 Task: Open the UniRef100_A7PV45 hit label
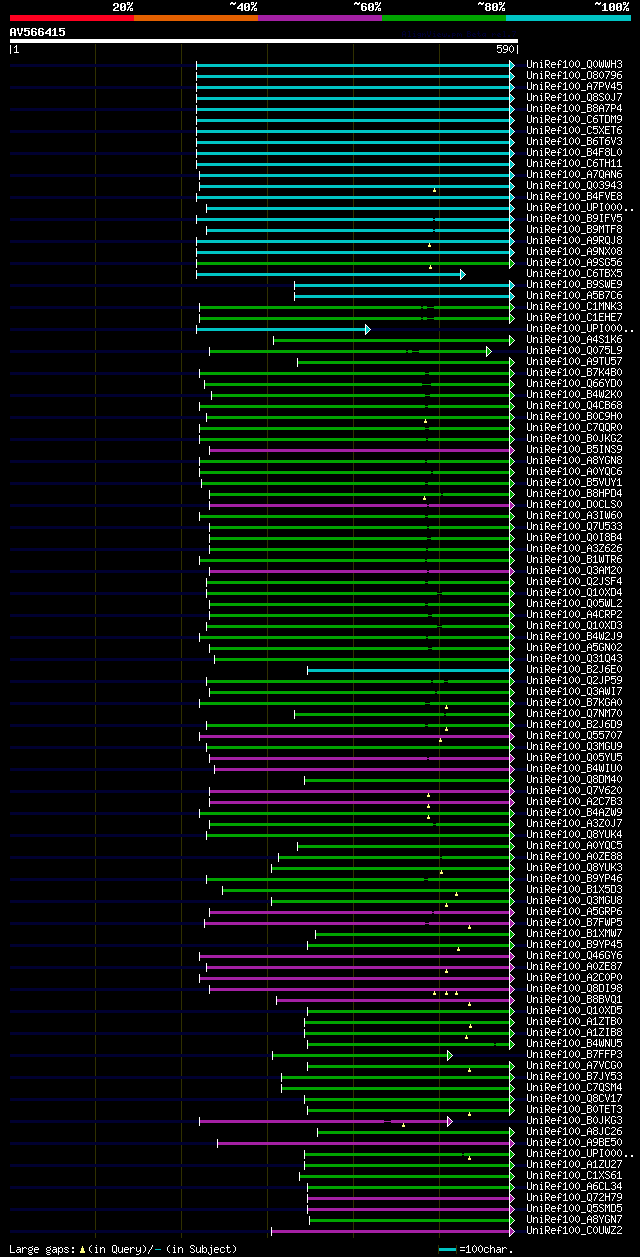pos(574,86)
